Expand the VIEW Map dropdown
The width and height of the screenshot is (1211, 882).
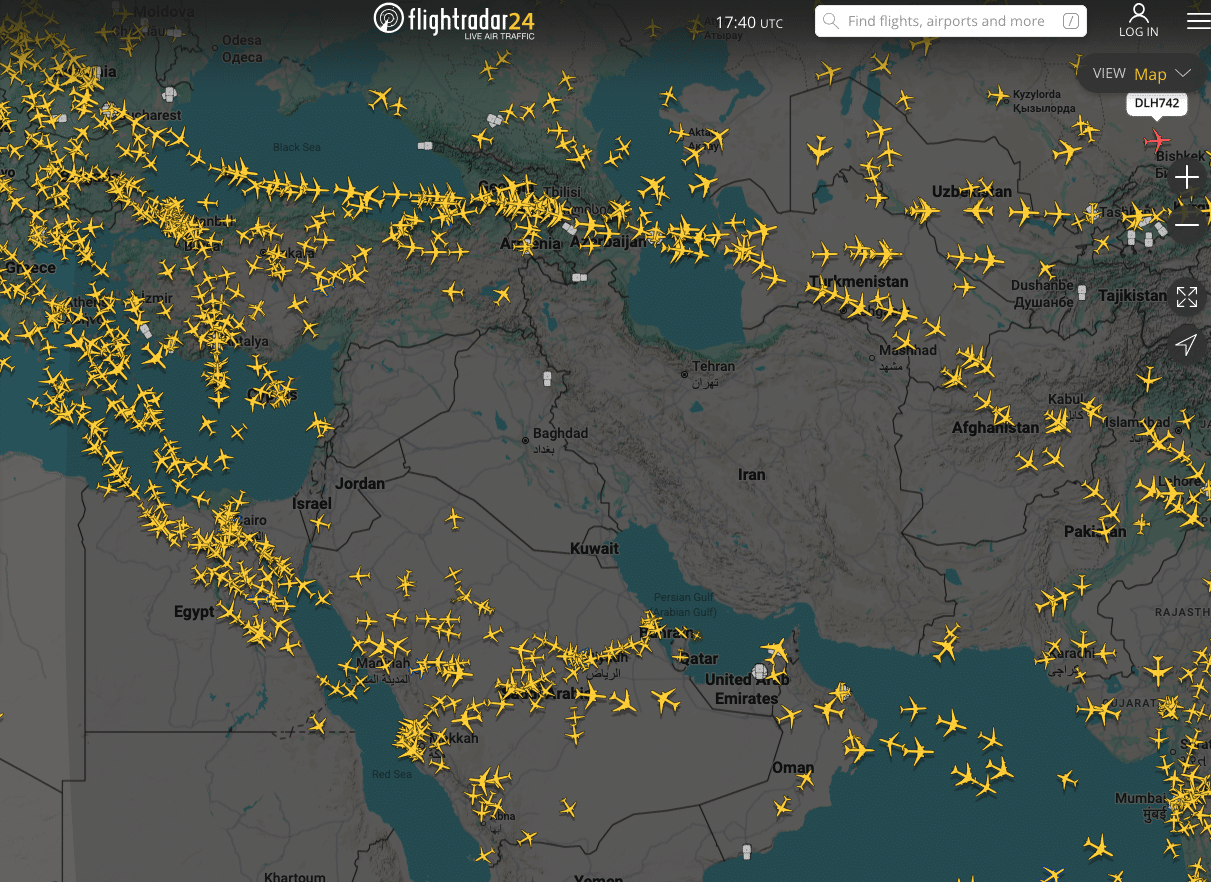pyautogui.click(x=1141, y=74)
